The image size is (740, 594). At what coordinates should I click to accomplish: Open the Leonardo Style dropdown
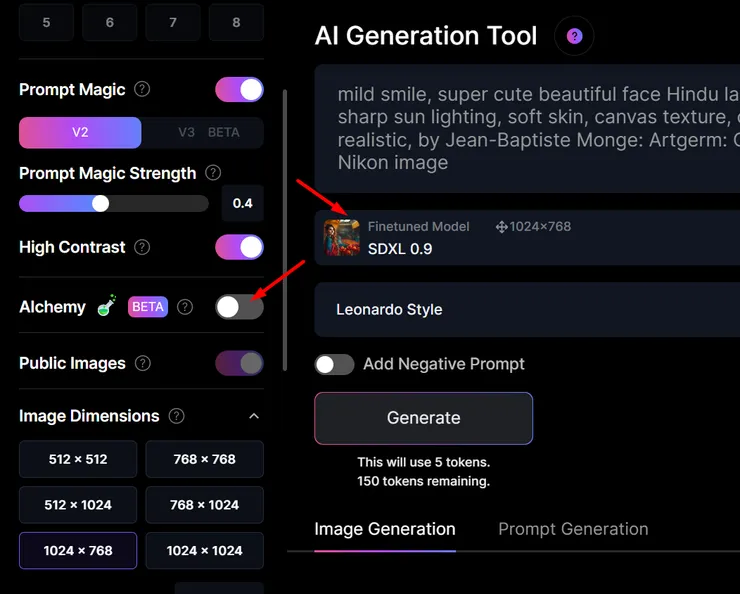point(527,309)
